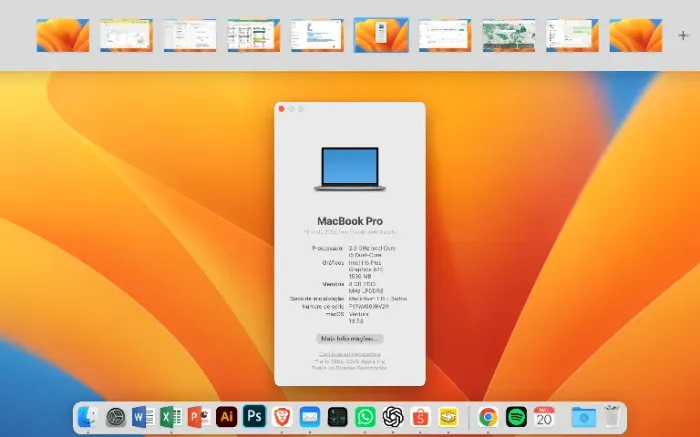
Task: Open System Settings gear icon in dock
Action: (x=116, y=417)
